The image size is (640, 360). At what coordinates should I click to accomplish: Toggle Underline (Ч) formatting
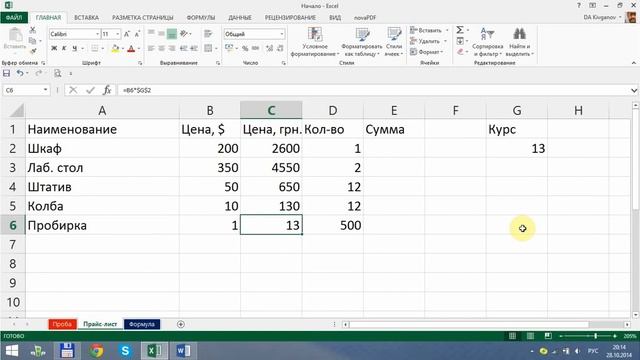74,49
